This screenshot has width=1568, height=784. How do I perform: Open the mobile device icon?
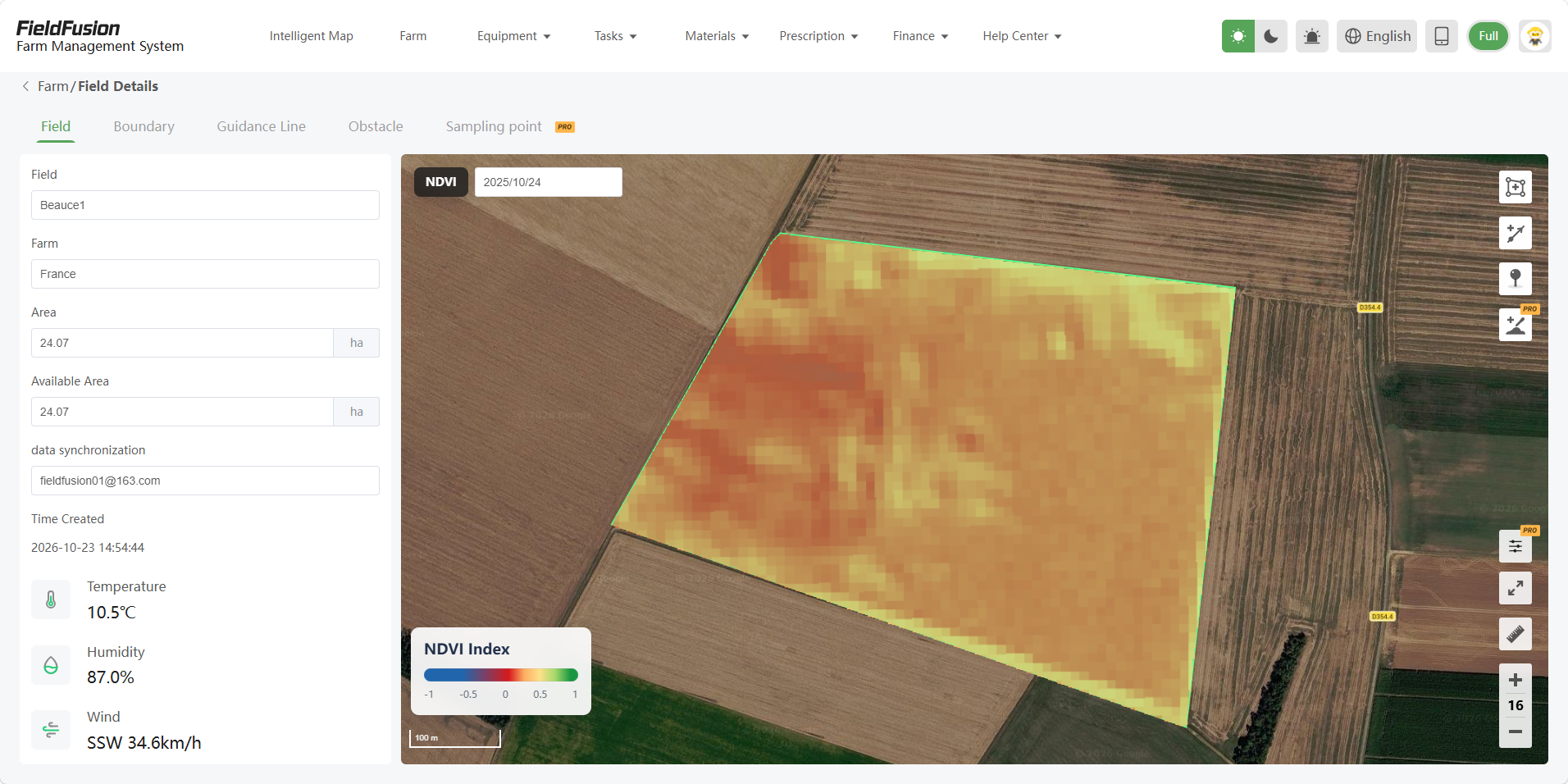1441,36
